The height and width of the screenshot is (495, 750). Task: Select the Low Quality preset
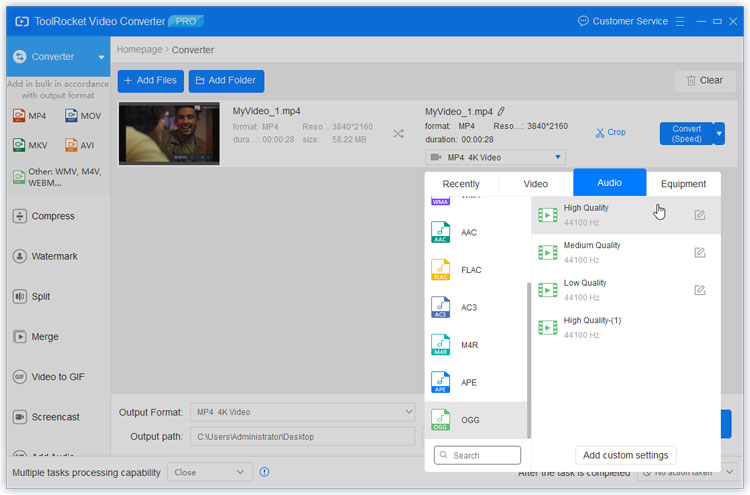click(x=626, y=290)
